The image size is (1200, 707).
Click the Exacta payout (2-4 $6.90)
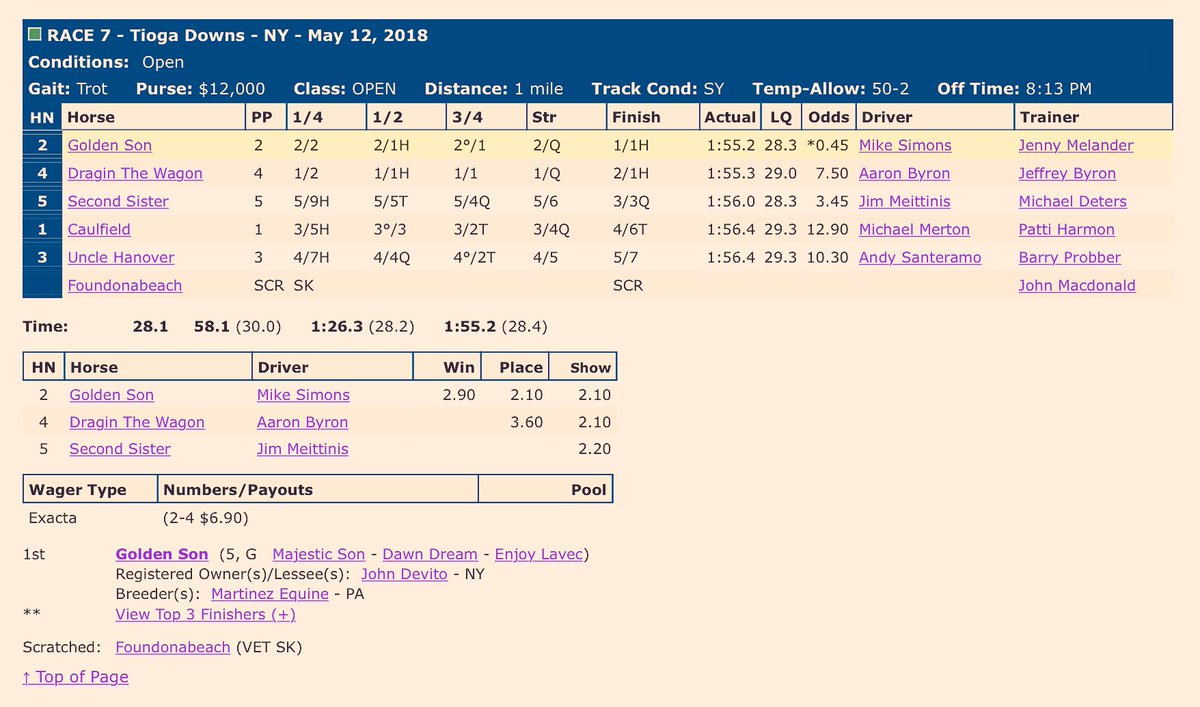tap(205, 518)
